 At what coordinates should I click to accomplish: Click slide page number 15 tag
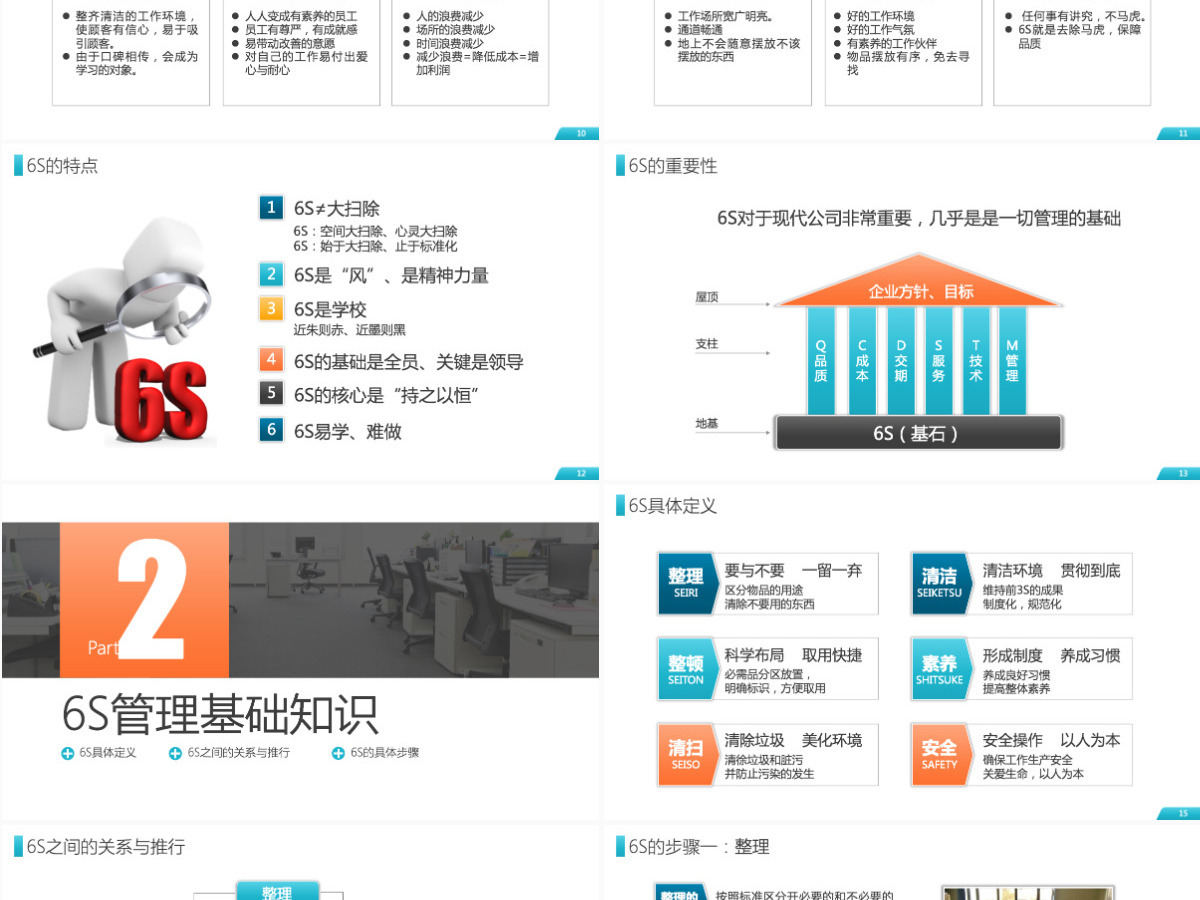[1180, 814]
